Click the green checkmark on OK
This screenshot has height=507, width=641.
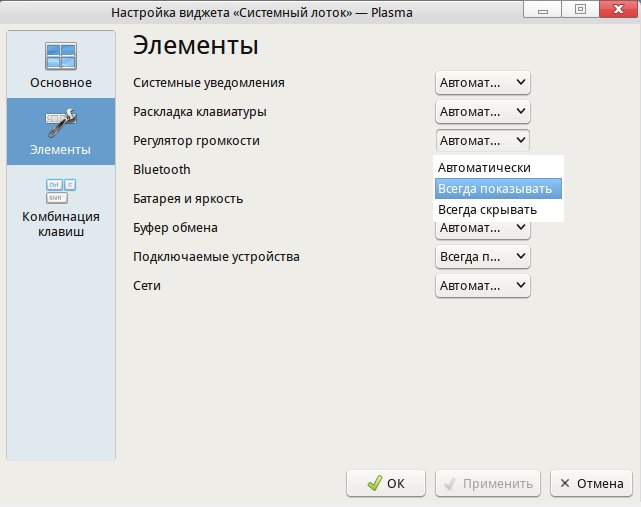374,483
